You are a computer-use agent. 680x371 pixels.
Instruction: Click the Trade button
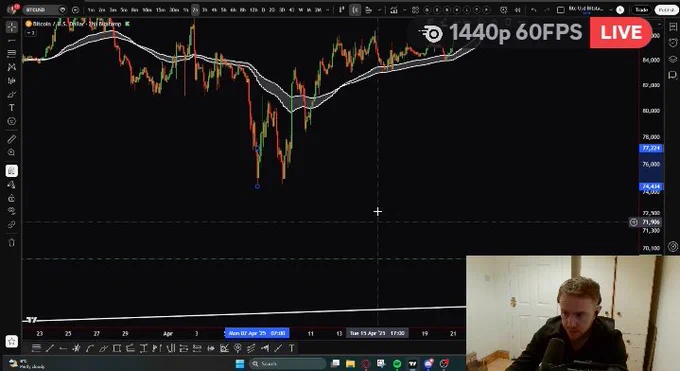tap(641, 10)
